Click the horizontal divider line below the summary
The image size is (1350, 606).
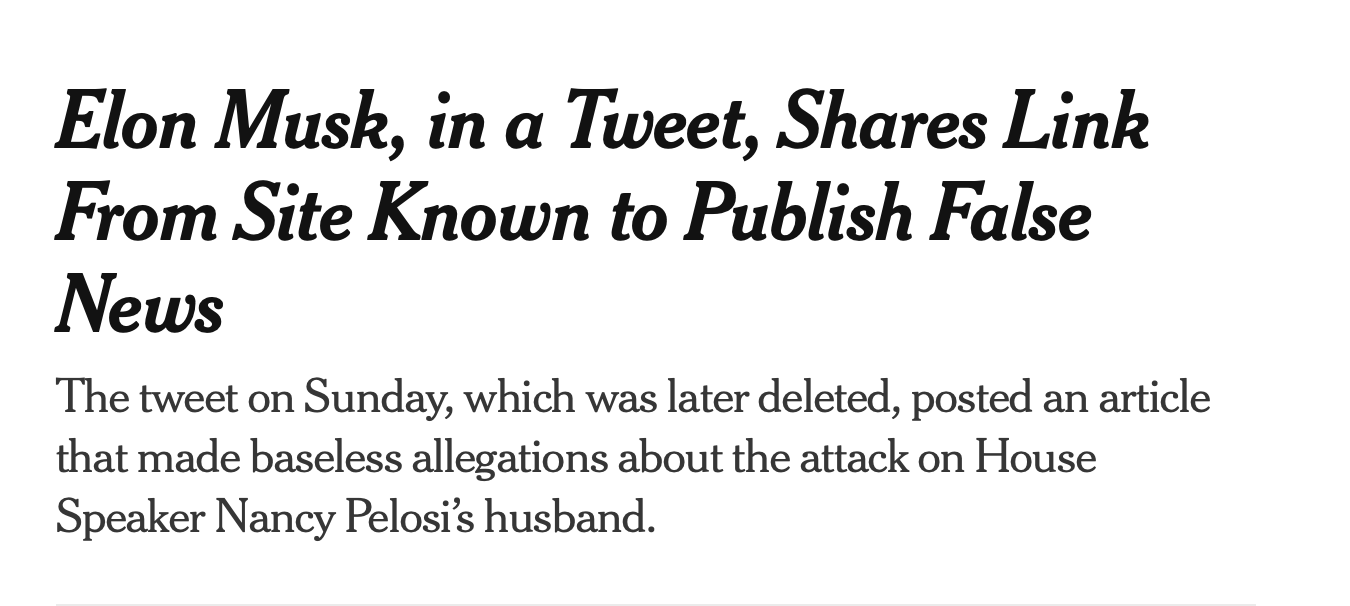tap(655, 604)
